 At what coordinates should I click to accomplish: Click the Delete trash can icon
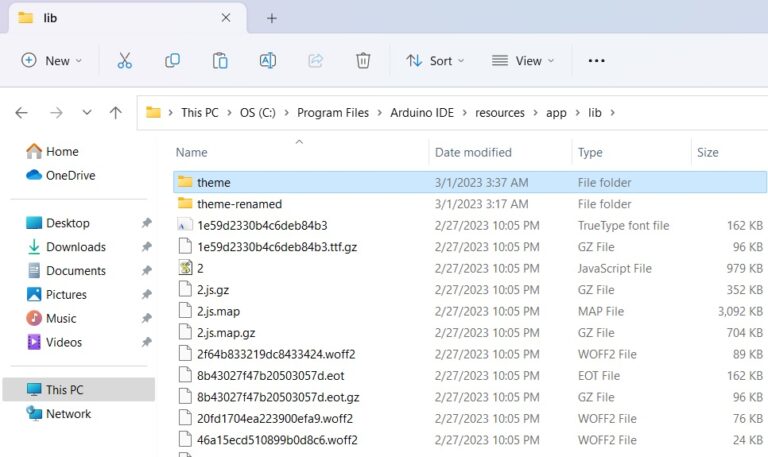click(x=363, y=61)
